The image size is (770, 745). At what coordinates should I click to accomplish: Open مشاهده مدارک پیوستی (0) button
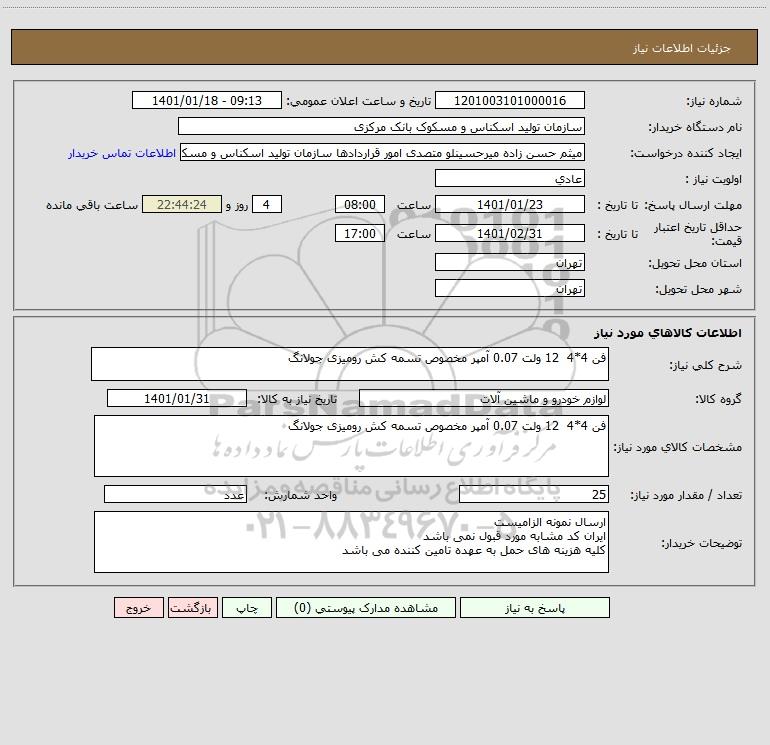(x=366, y=608)
